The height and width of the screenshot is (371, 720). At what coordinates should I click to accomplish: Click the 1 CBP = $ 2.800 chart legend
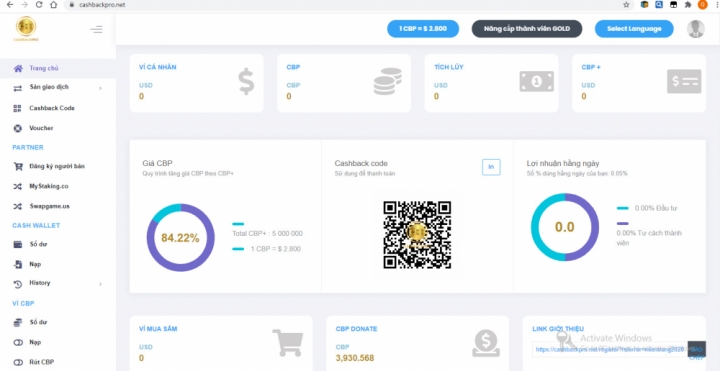[x=276, y=249]
